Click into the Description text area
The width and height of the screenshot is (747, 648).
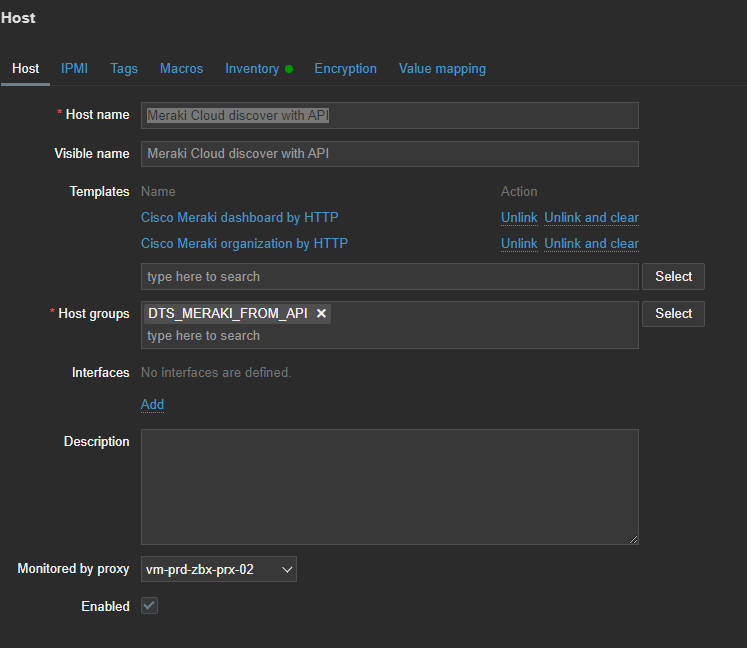(389, 487)
